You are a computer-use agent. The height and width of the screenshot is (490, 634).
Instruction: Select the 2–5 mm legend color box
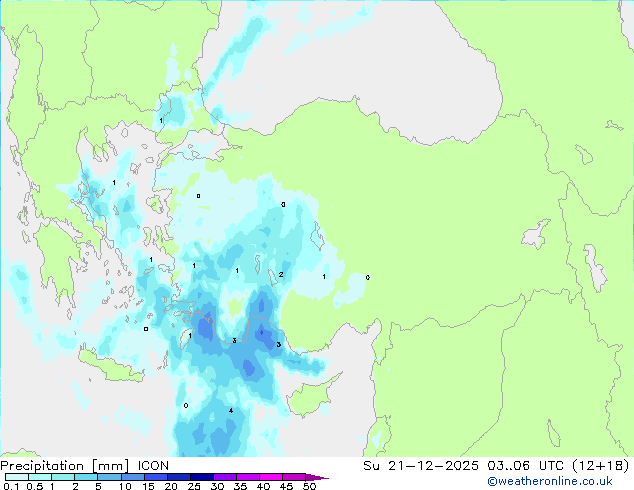[x=86, y=477]
